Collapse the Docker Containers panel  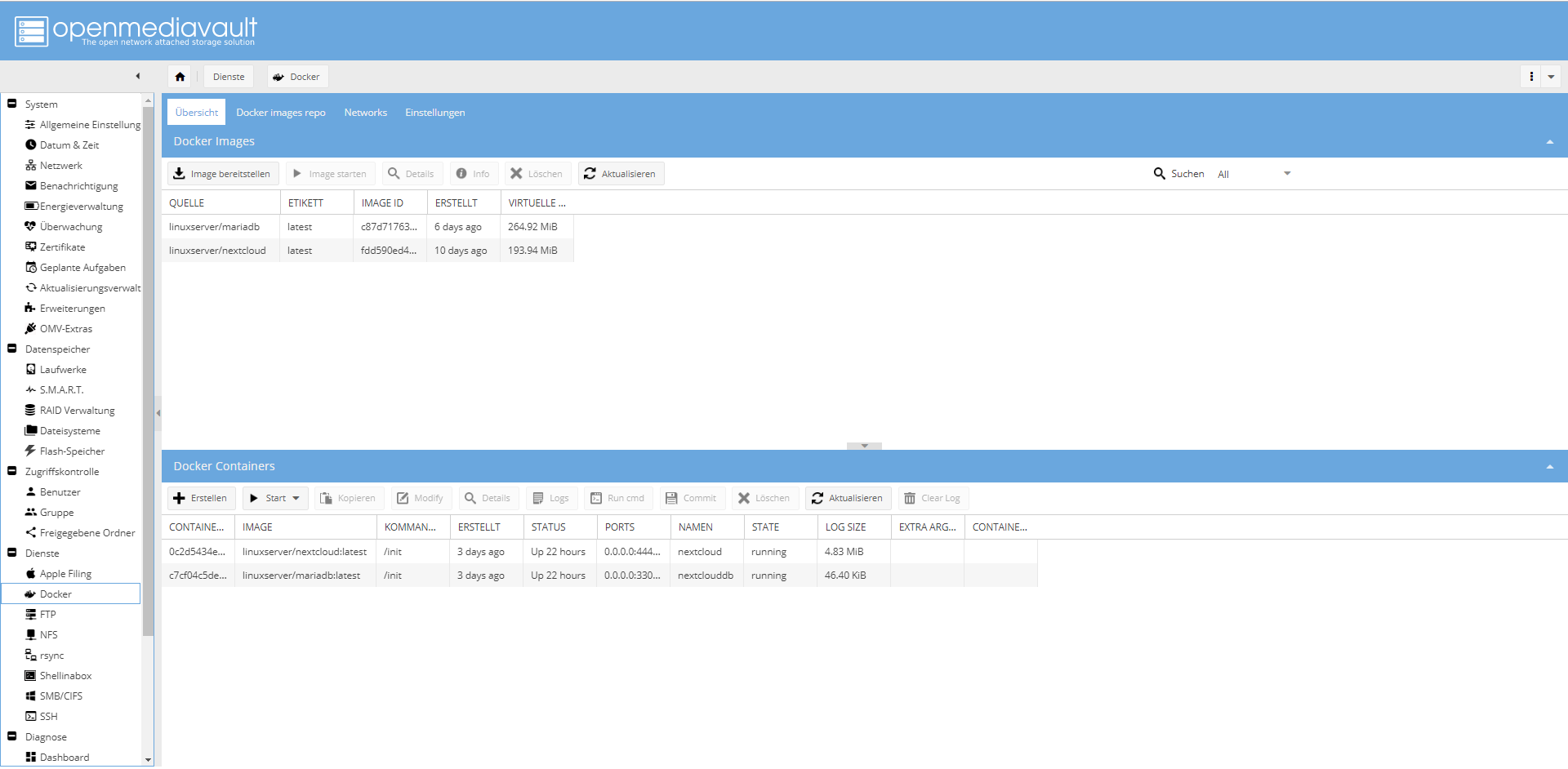[x=1549, y=467]
